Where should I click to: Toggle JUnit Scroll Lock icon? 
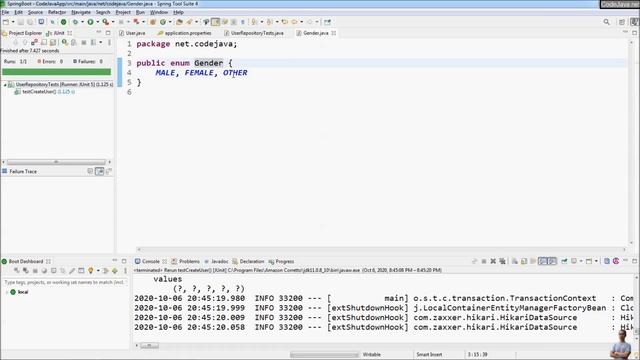(53, 42)
